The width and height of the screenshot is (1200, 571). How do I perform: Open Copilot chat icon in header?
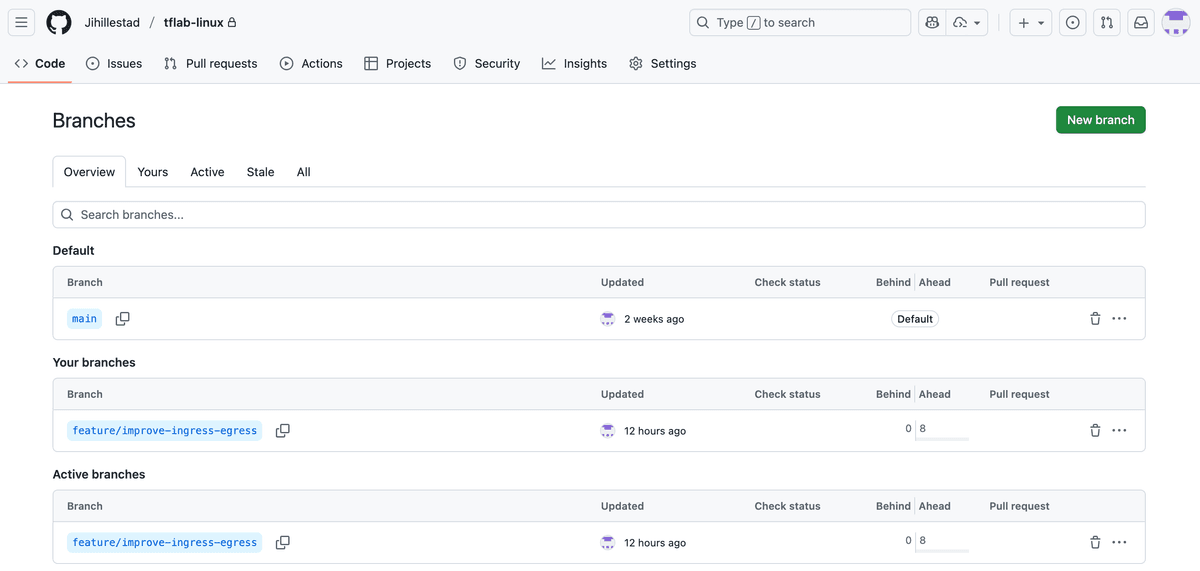pos(932,22)
